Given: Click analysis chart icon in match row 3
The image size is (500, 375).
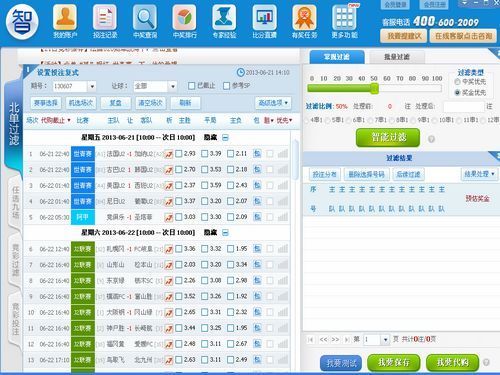Looking at the screenshot, I should click(169, 186).
